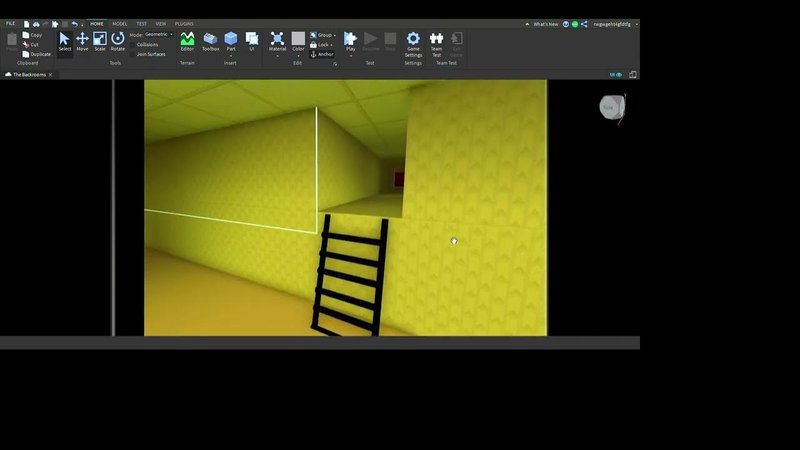Start a Team Test session
This screenshot has height=450, width=800.
pyautogui.click(x=436, y=44)
